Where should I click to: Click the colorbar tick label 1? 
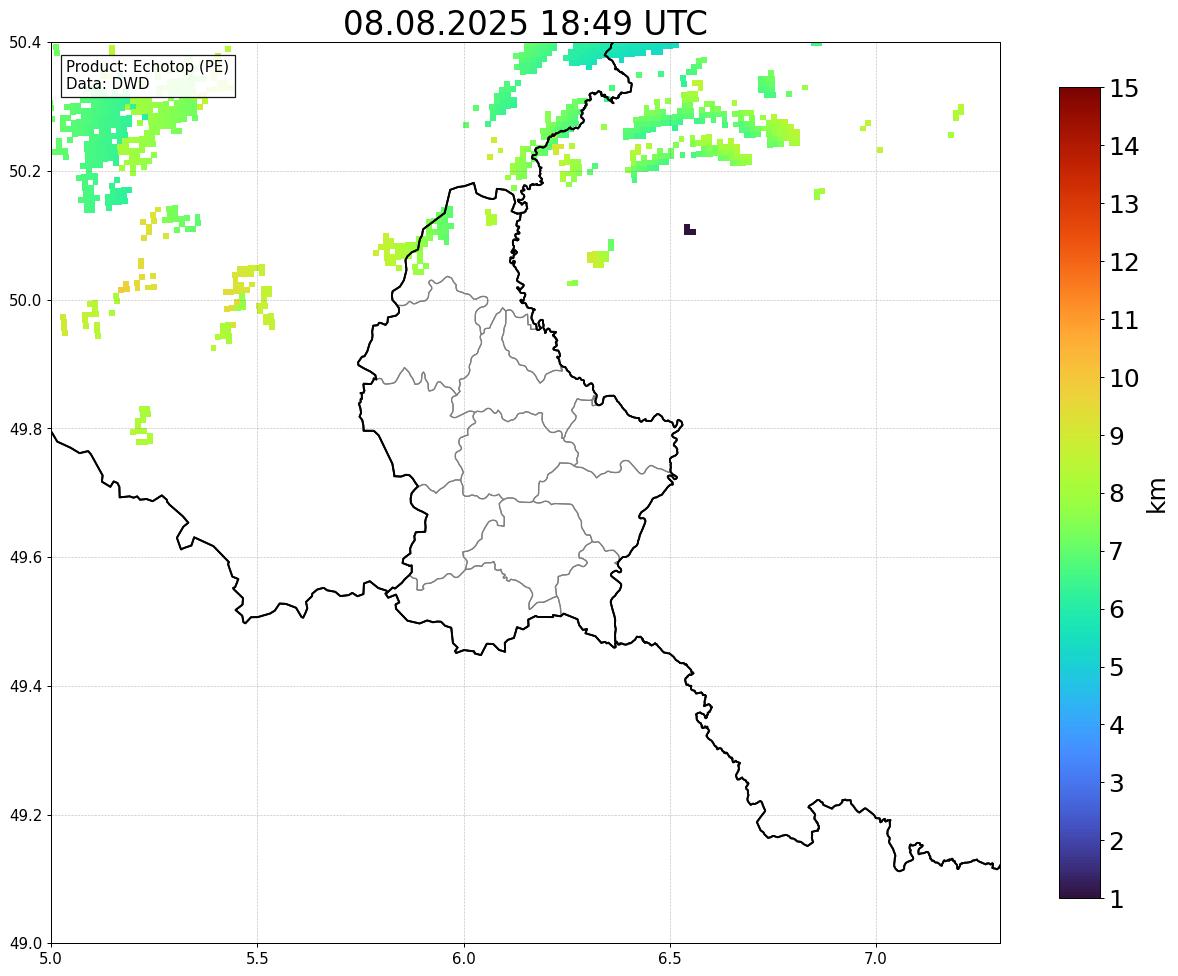pyautogui.click(x=1116, y=899)
